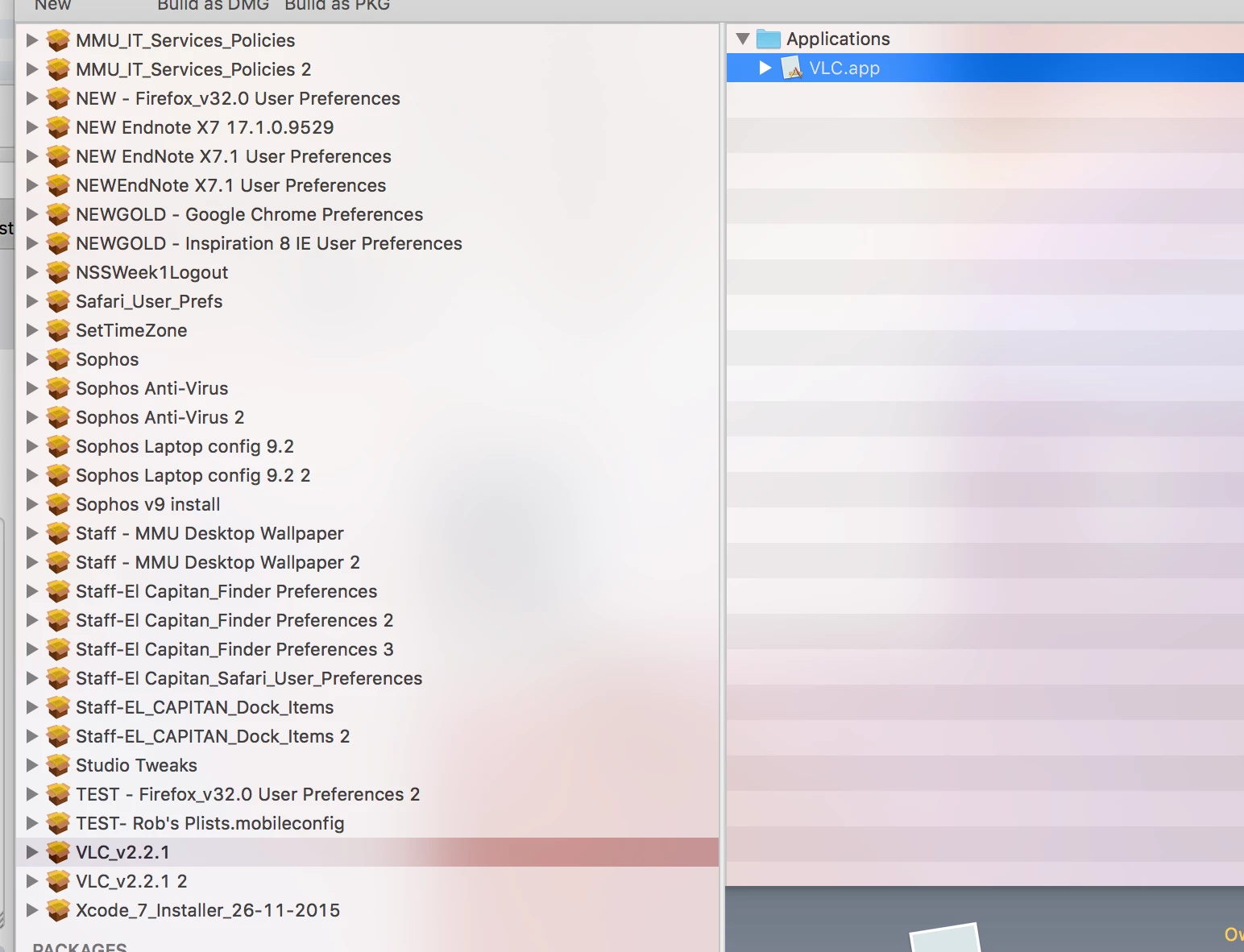Click the NEW Endnote X7 17.1.0.9529 package icon
This screenshot has width=1244, height=952.
58,127
